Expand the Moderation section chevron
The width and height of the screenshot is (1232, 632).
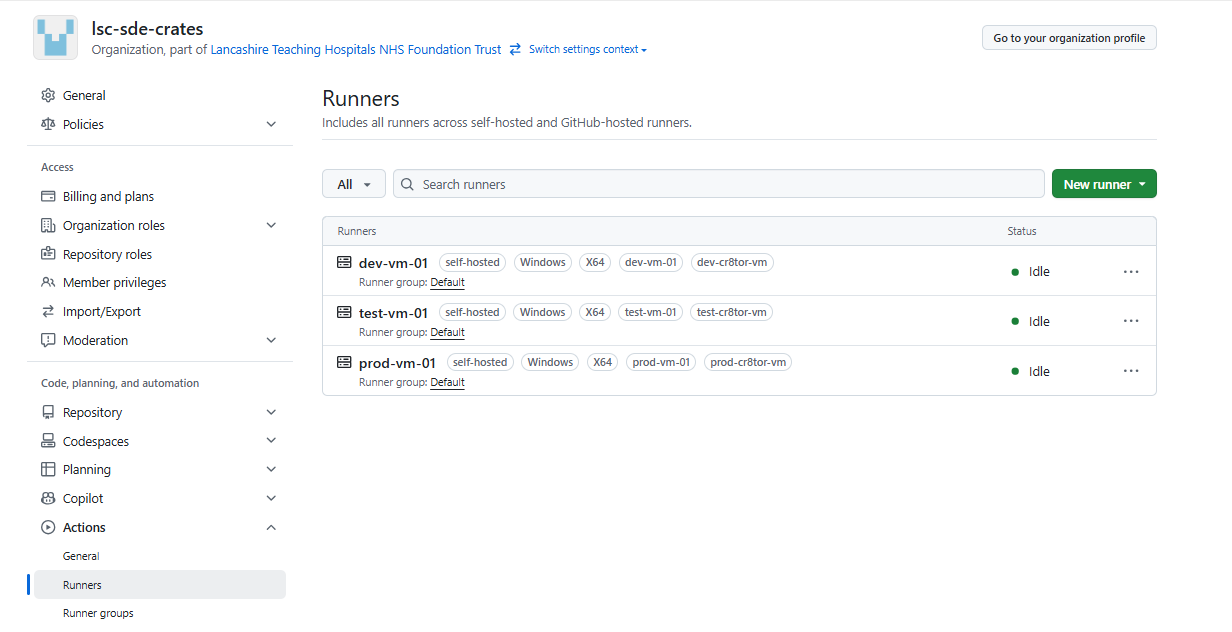coord(271,340)
